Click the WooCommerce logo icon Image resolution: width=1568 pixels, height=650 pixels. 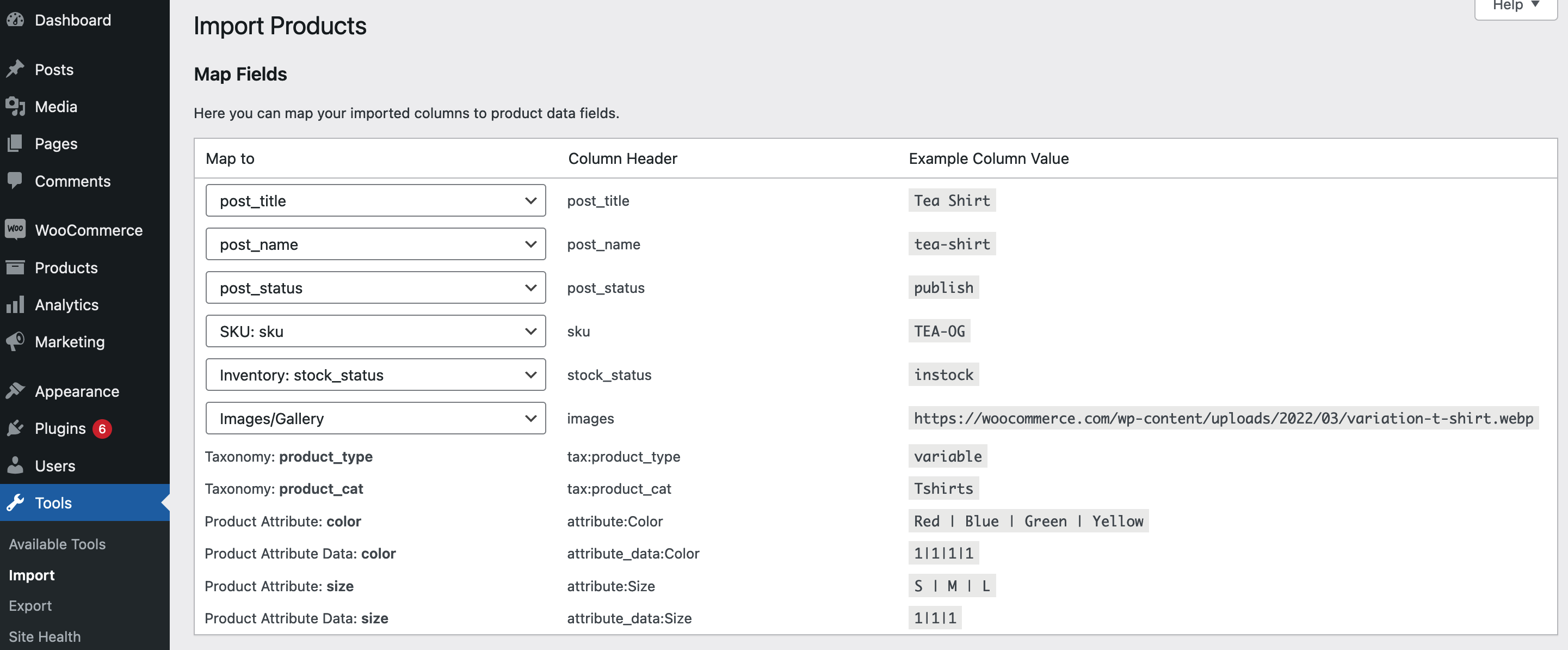click(15, 230)
